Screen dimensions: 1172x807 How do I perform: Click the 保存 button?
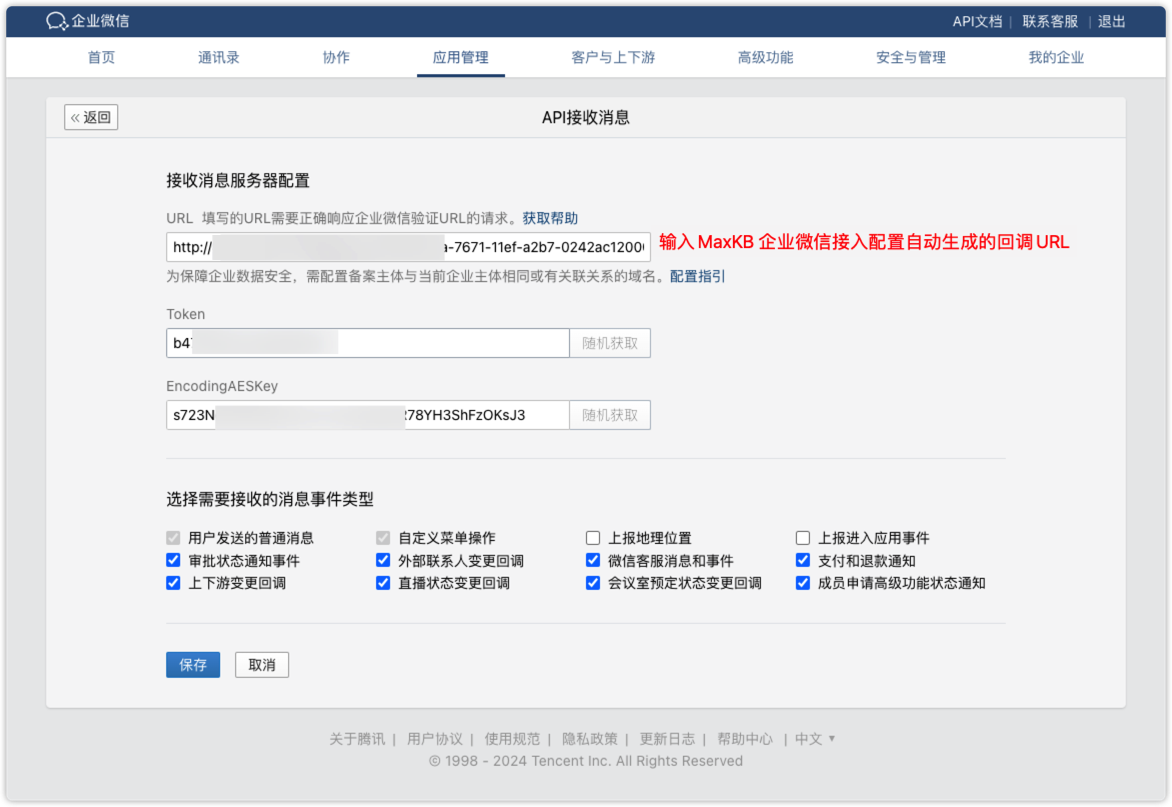(x=192, y=664)
